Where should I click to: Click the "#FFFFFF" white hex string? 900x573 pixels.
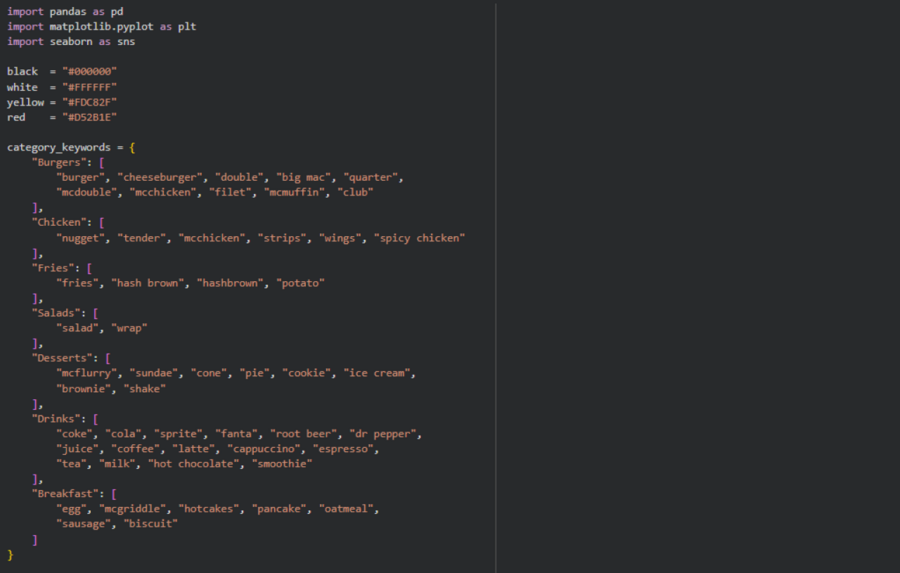[x=89, y=87]
